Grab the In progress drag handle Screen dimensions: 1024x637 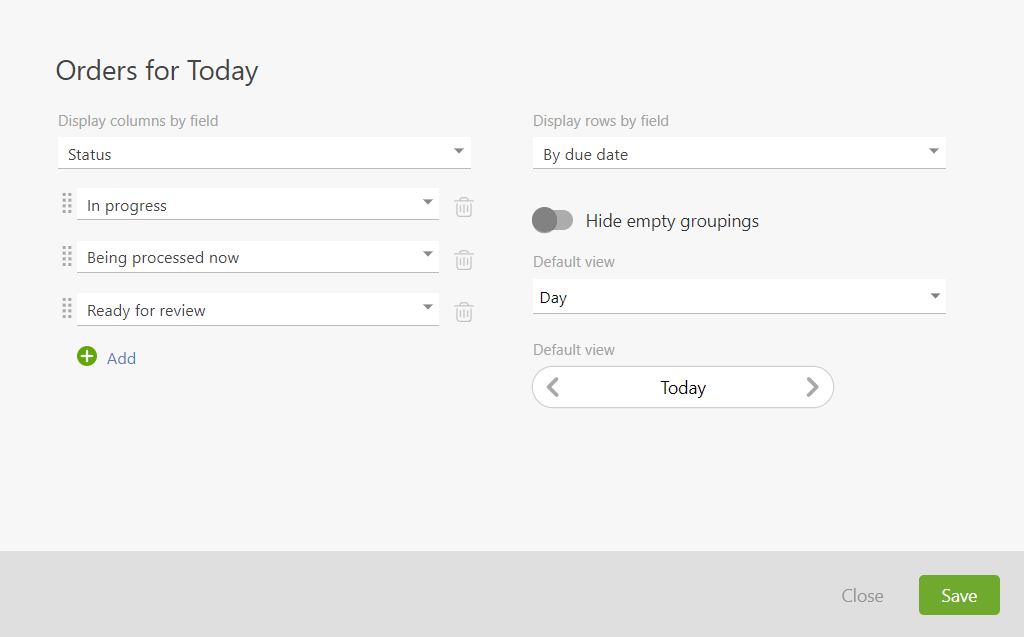67,203
